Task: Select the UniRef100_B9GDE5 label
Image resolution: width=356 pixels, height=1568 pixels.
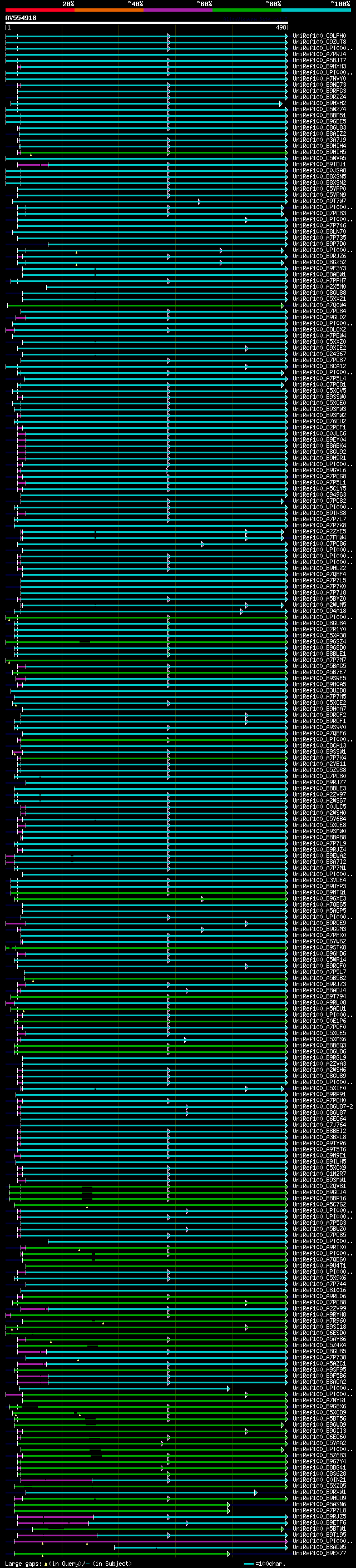Action: coord(319,121)
